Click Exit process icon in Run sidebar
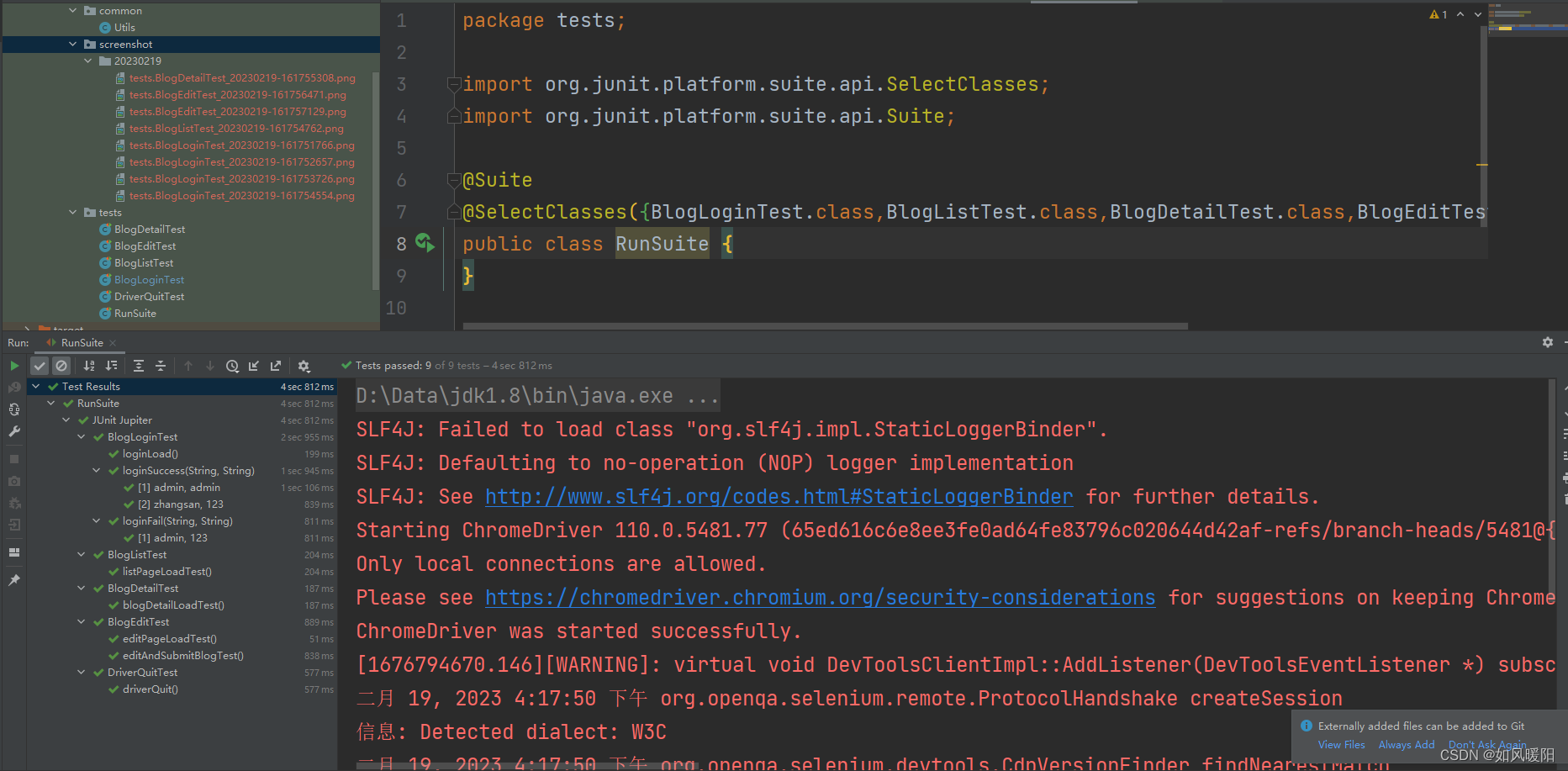The image size is (1568, 771). point(14,525)
